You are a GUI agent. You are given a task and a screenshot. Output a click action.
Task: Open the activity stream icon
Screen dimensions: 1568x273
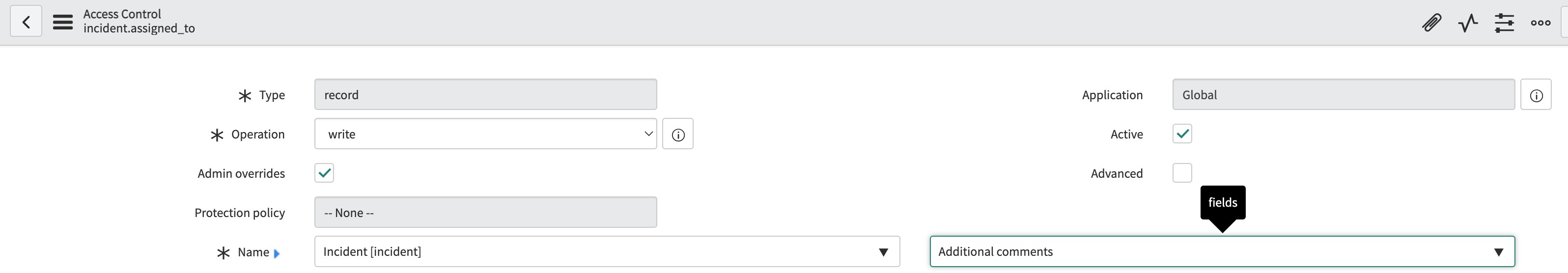1468,23
